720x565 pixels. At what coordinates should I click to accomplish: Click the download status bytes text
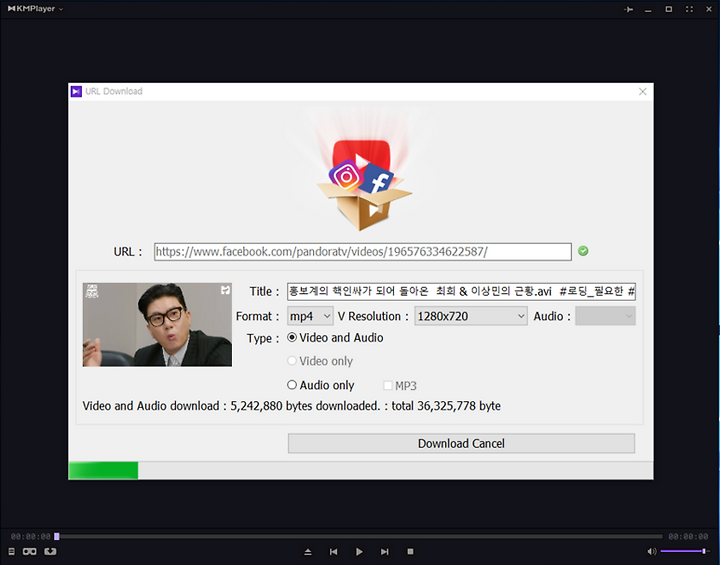click(292, 406)
